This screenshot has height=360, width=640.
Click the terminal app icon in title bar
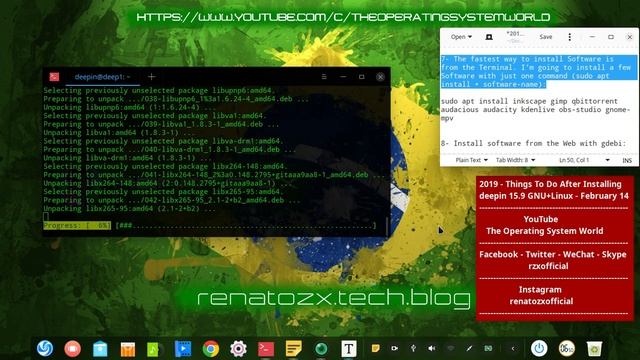point(54,77)
